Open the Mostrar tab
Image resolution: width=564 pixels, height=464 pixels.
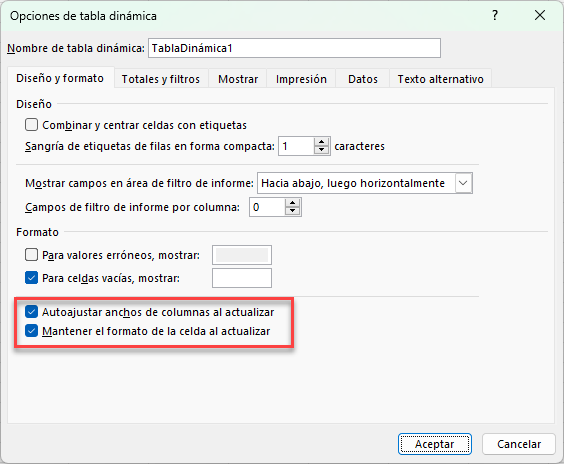pos(238,79)
